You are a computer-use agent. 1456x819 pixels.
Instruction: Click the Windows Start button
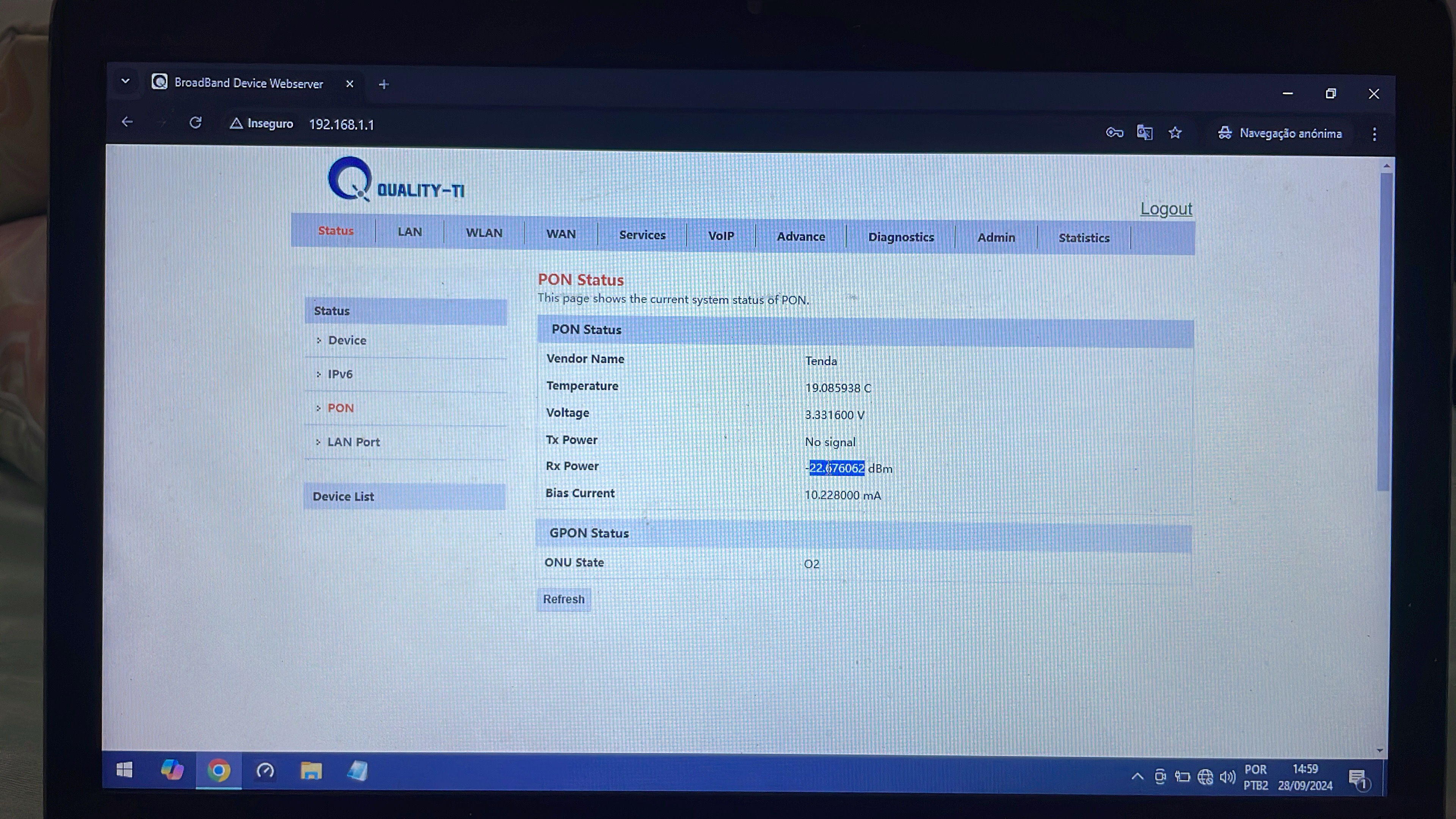click(x=124, y=769)
